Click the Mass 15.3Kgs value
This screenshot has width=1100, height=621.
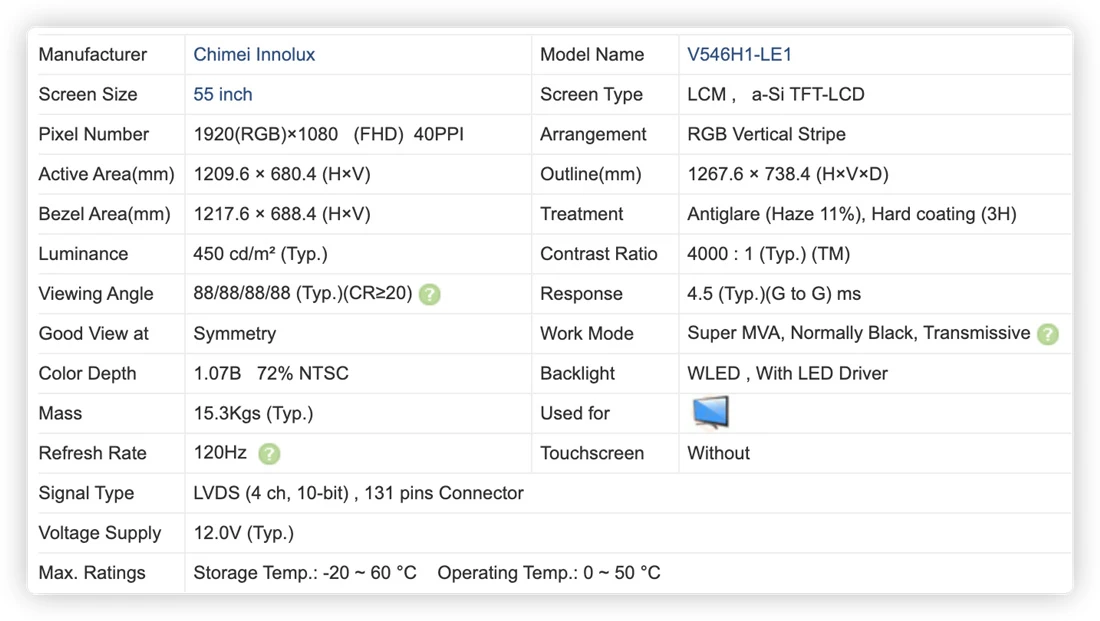[x=253, y=413]
